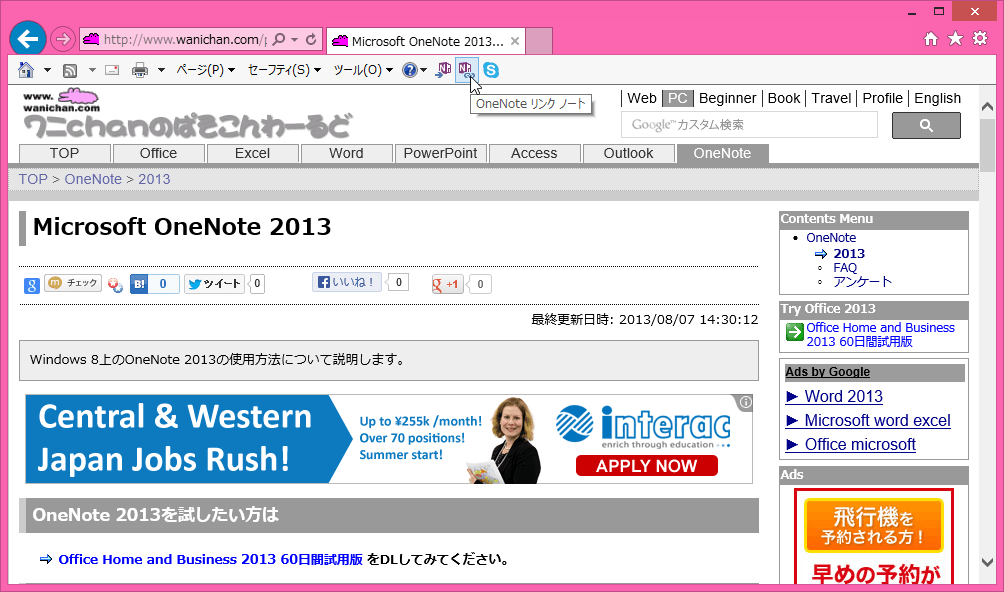Click the wanichan.com site logo
Screen dimensions: 1004x592
[61, 101]
